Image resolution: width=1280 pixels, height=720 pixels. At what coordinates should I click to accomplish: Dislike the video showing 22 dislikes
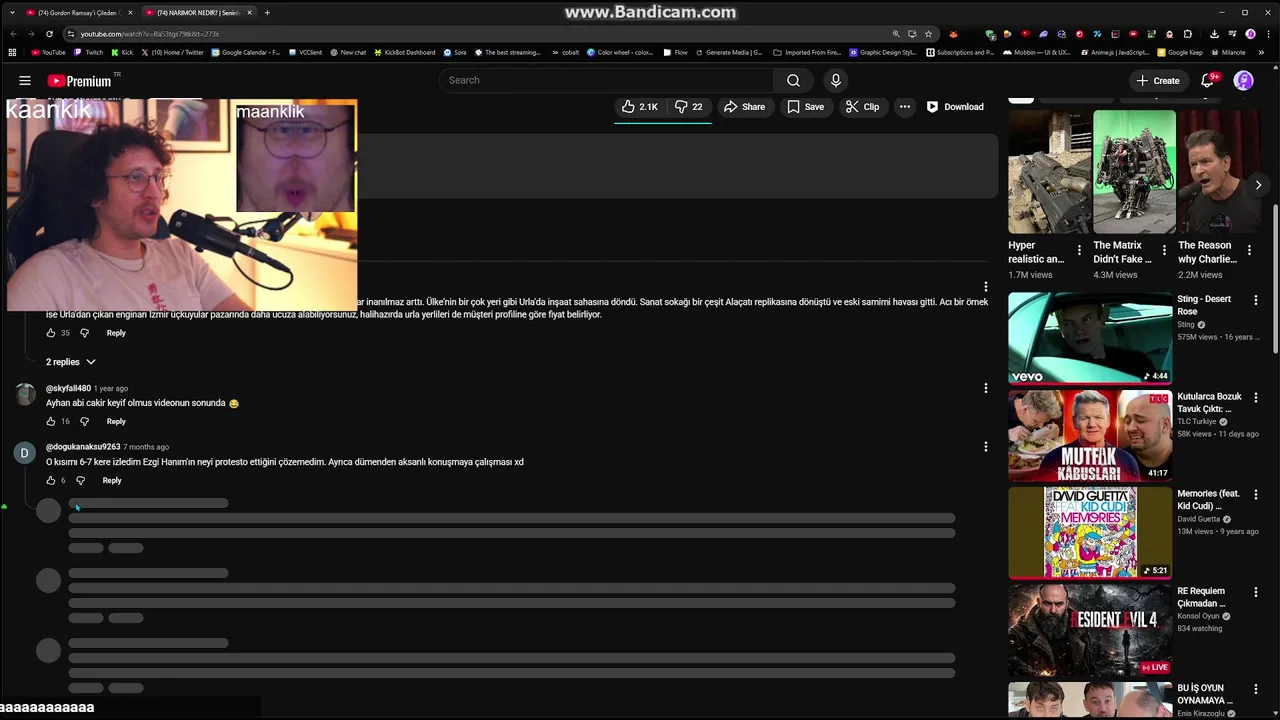pos(688,106)
